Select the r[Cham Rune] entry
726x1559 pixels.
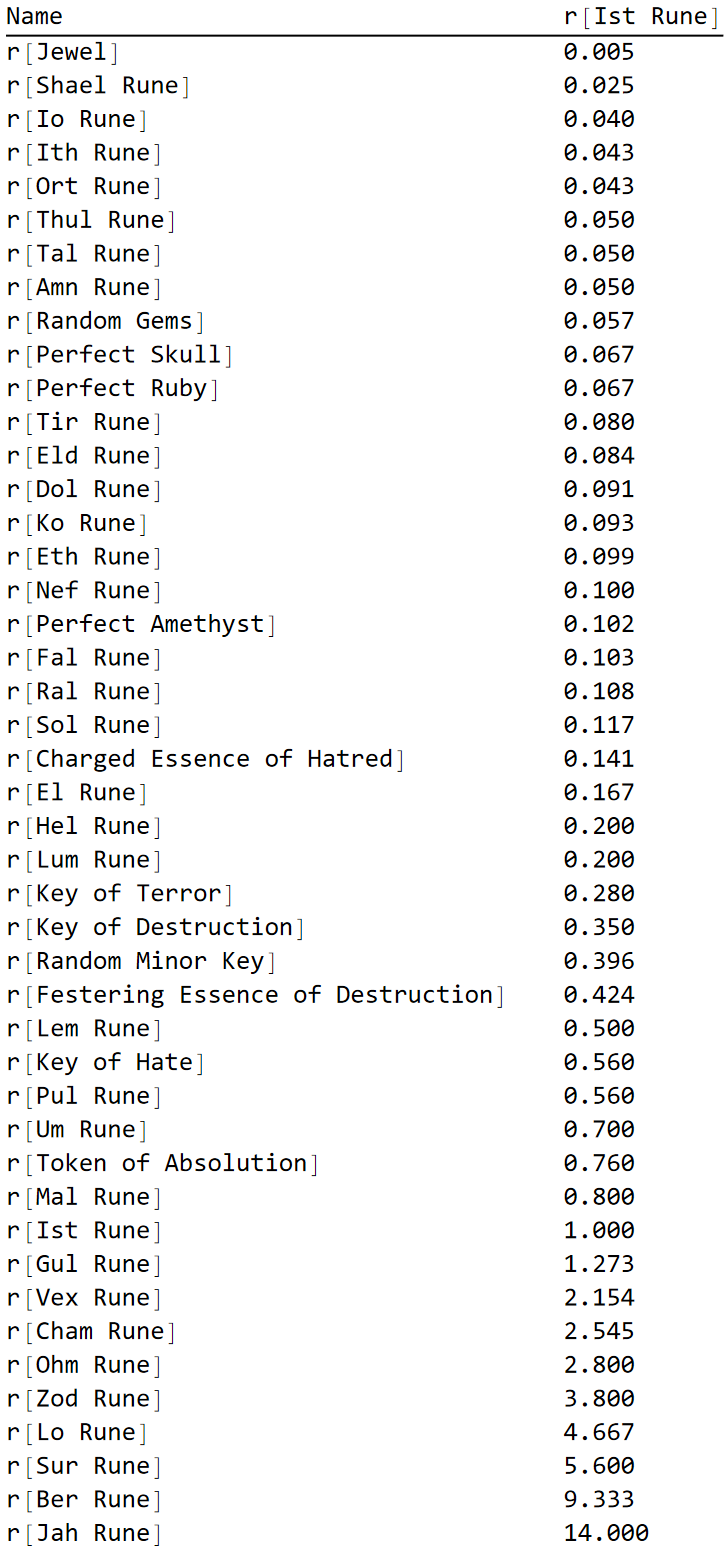click(x=90, y=1332)
